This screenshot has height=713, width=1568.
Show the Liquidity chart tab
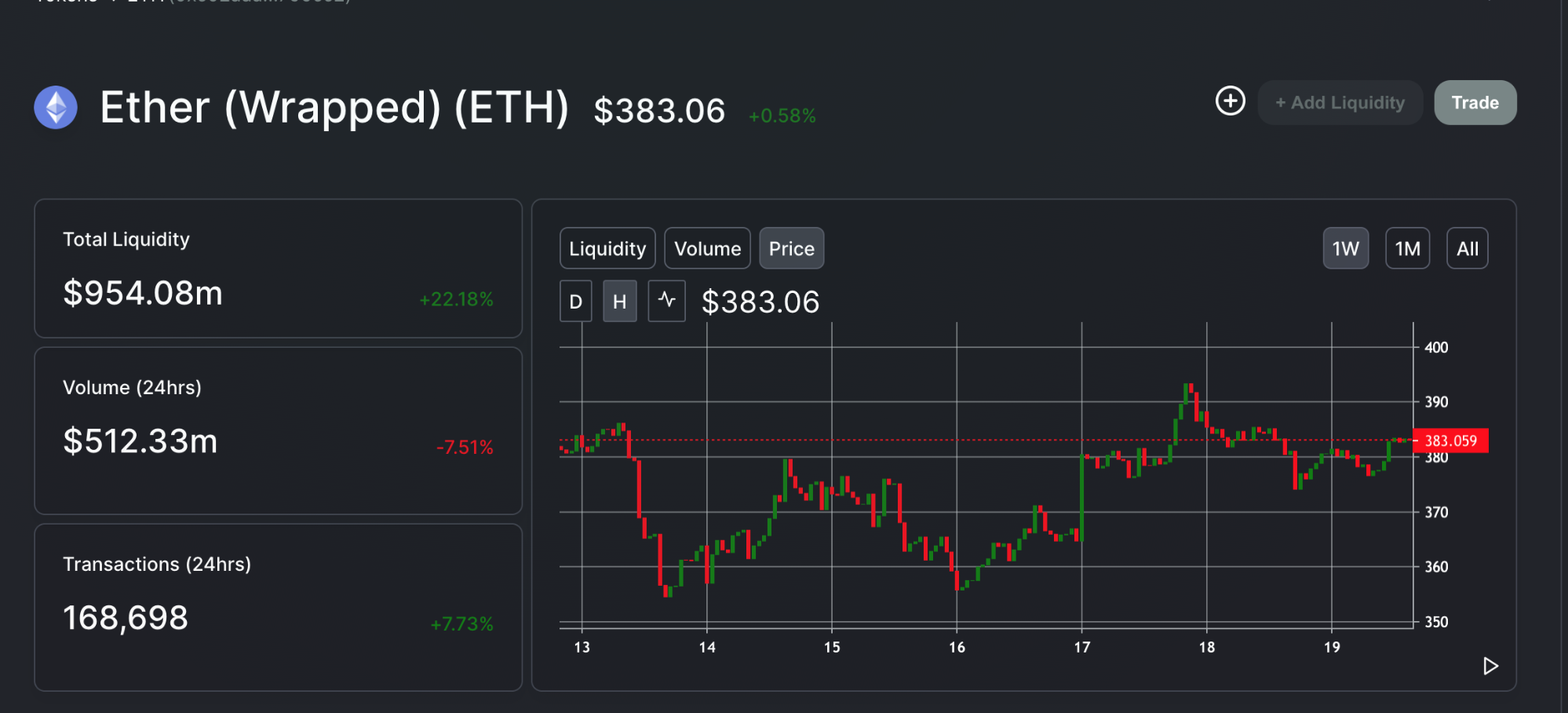click(x=607, y=249)
